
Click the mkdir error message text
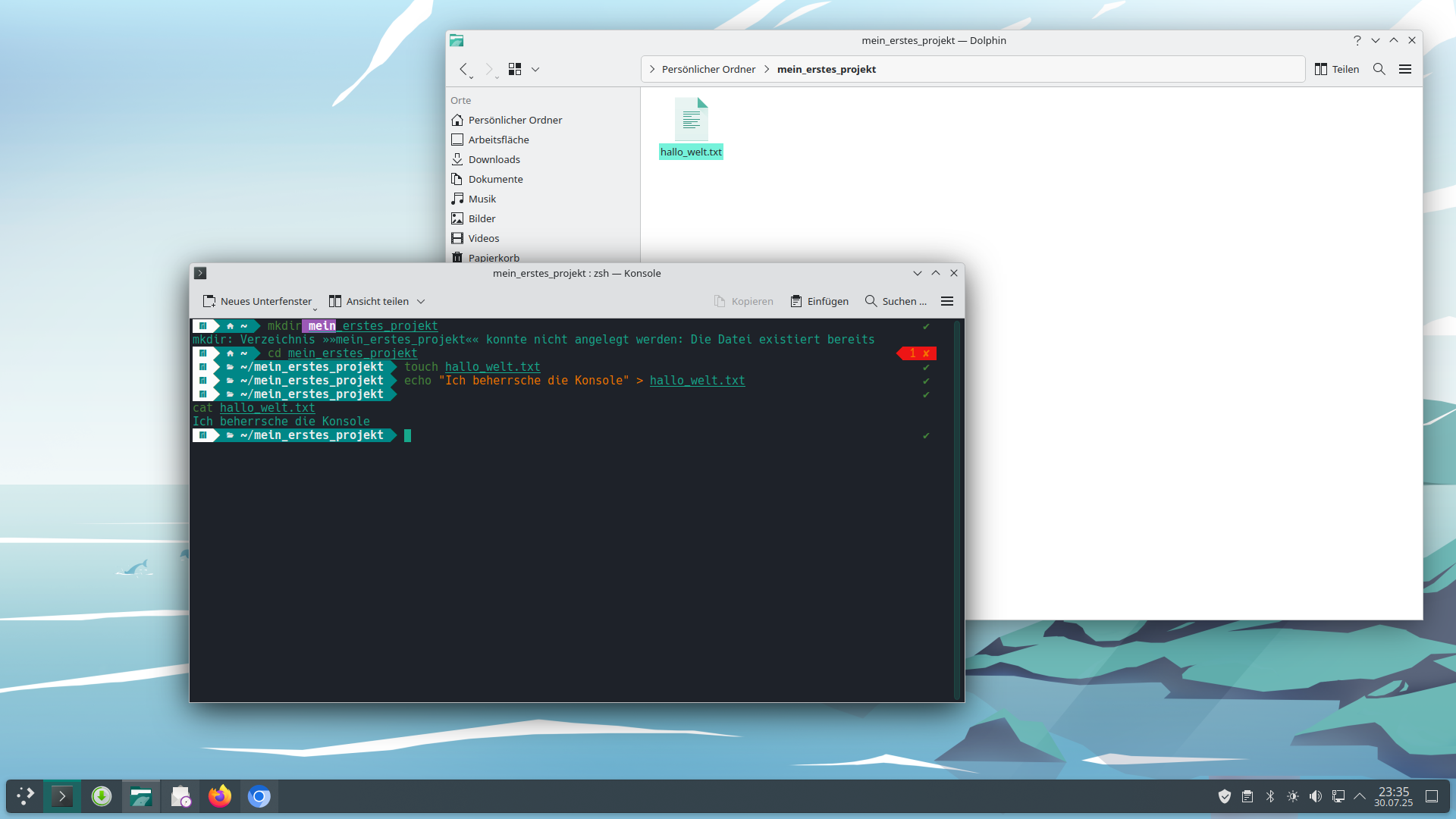(x=534, y=339)
